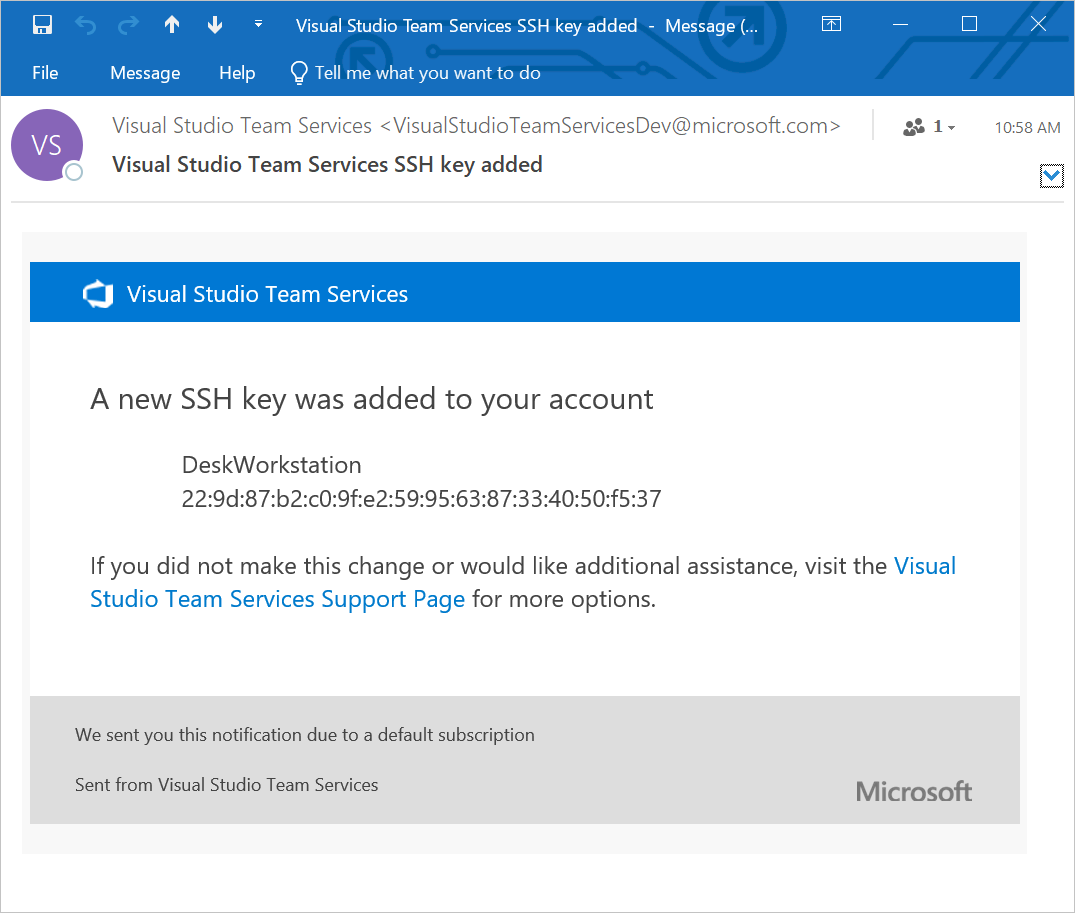
Task: Open Visual Studio Team Services Support Page link
Action: pyautogui.click(x=278, y=599)
